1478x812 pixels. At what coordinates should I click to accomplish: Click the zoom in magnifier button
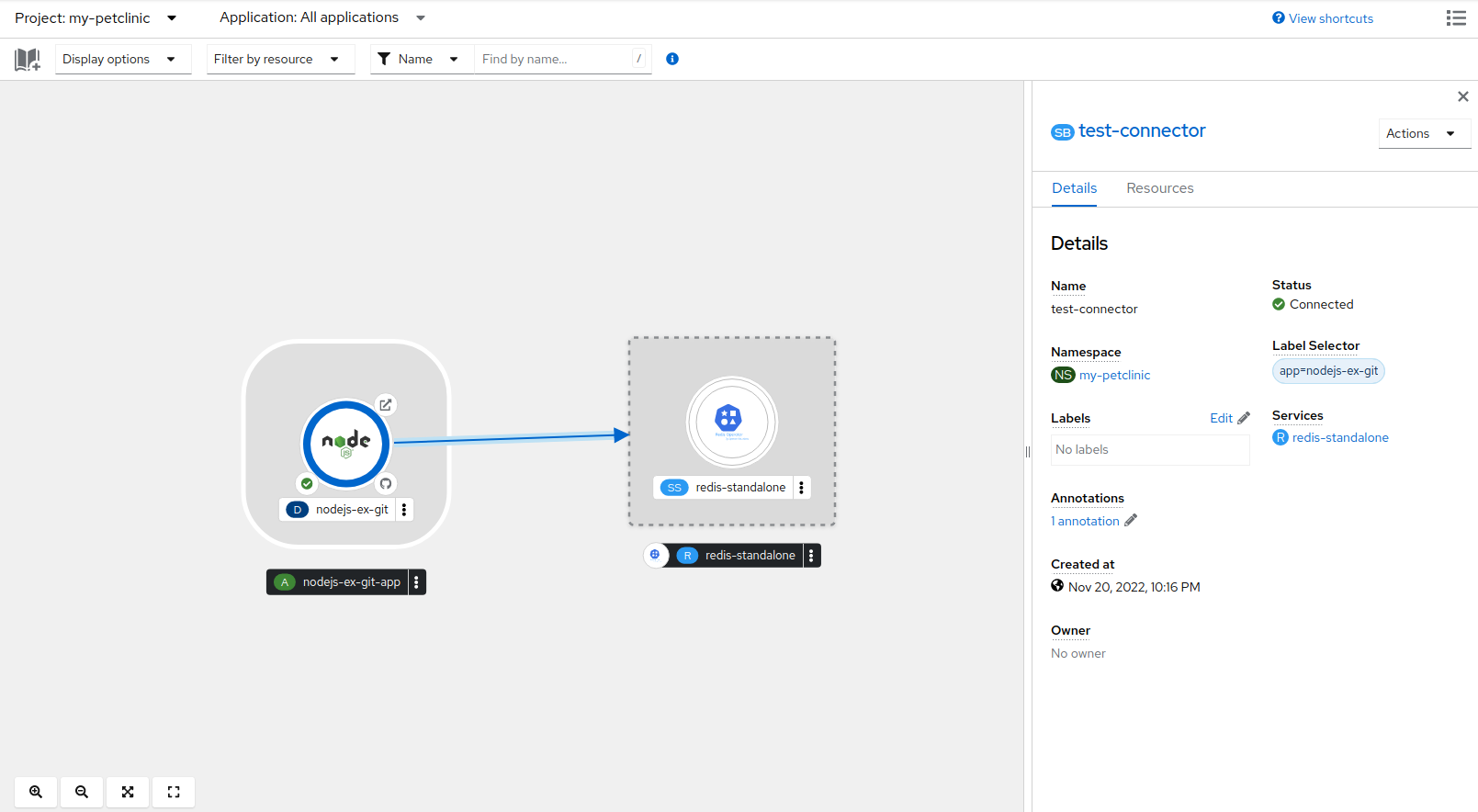[x=36, y=792]
